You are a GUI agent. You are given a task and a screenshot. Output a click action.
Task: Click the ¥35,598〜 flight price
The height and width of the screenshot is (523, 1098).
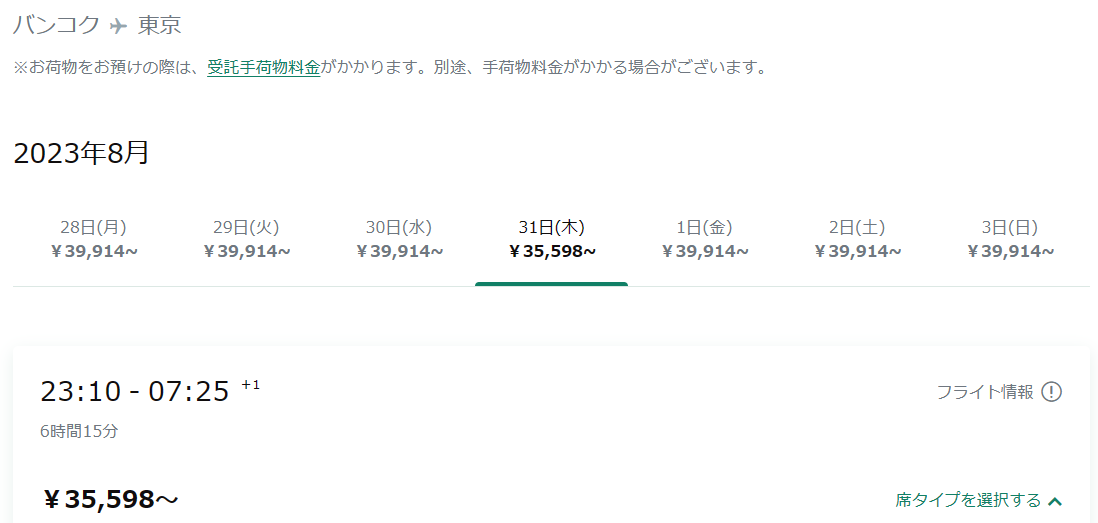pos(111,499)
